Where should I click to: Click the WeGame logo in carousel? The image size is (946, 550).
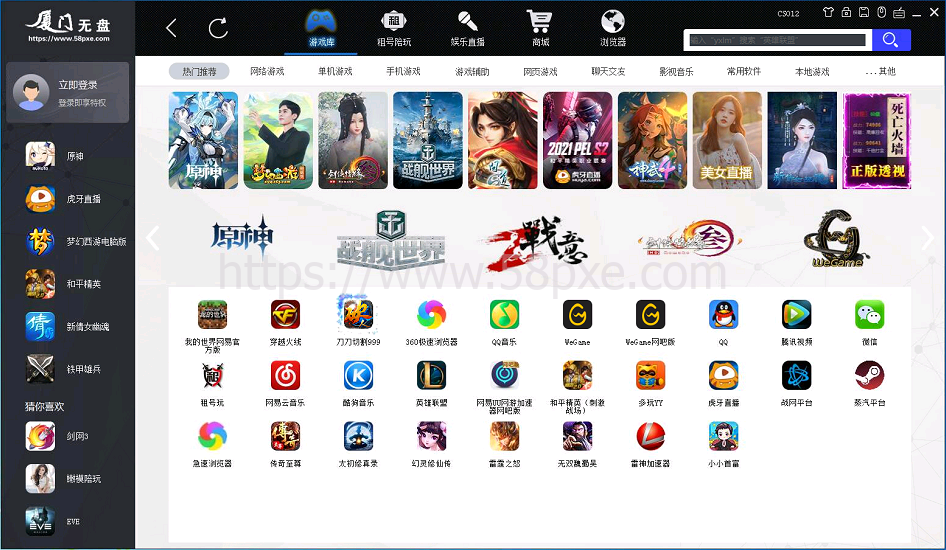point(836,239)
